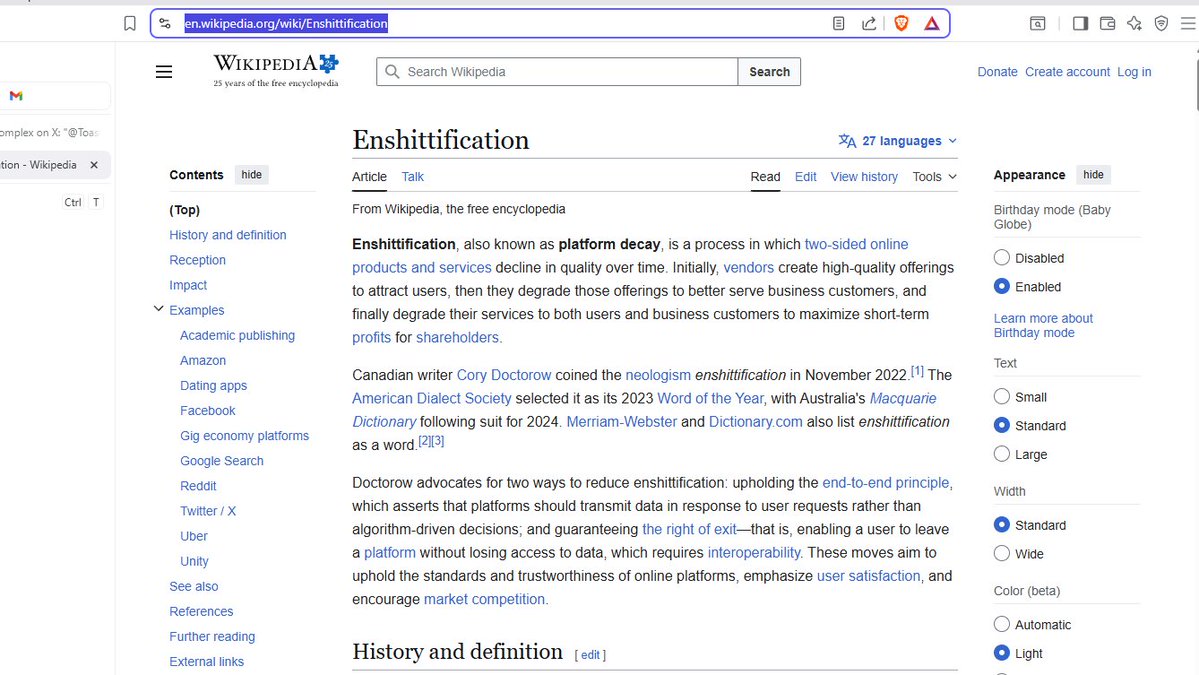1199x675 pixels.
Task: Open the tab search icon
Action: tap(1038, 24)
